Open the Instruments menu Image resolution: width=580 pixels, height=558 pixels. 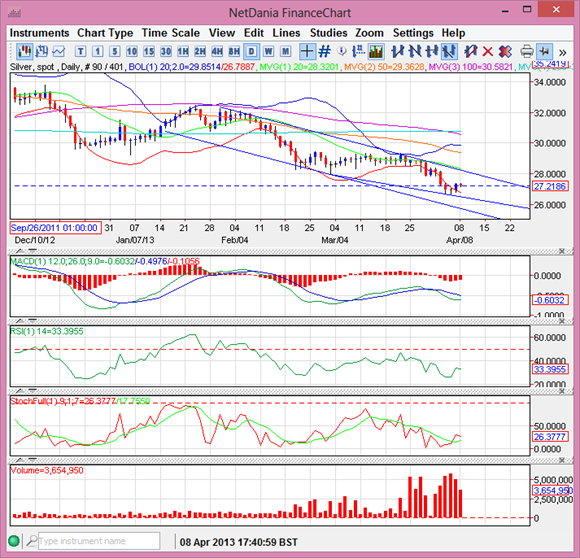pos(39,33)
